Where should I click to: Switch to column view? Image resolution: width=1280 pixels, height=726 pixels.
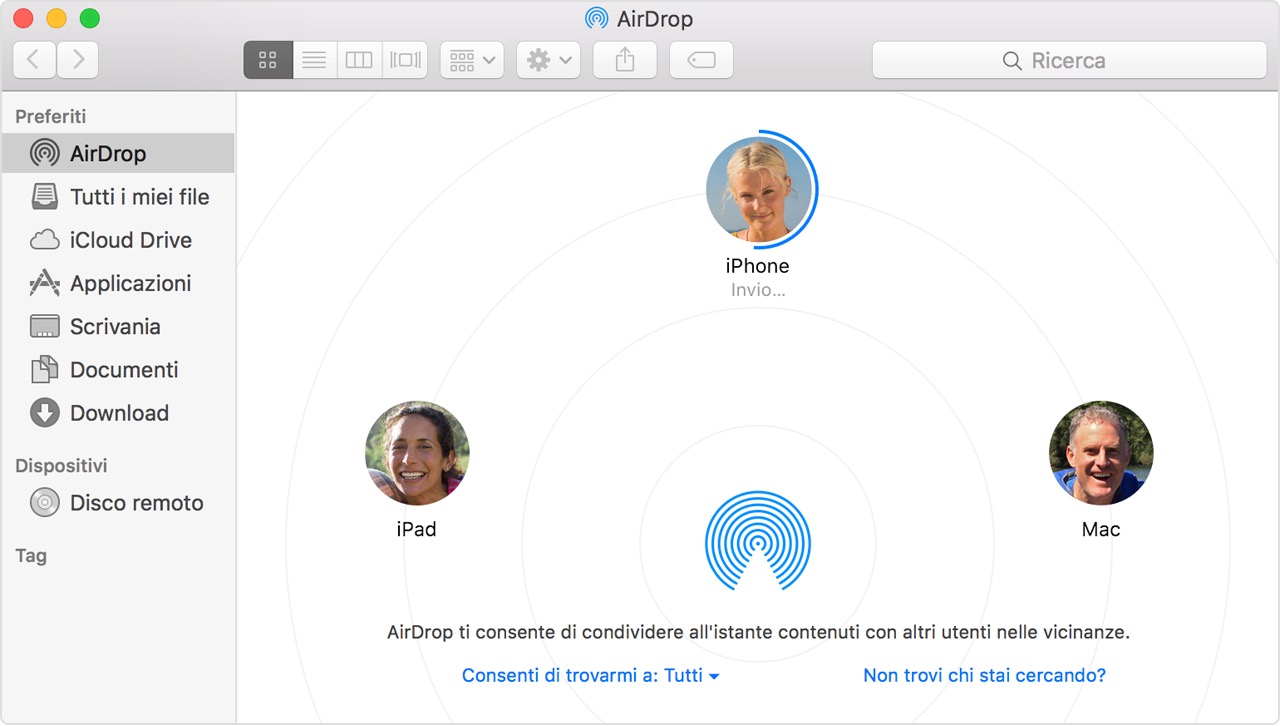point(359,60)
